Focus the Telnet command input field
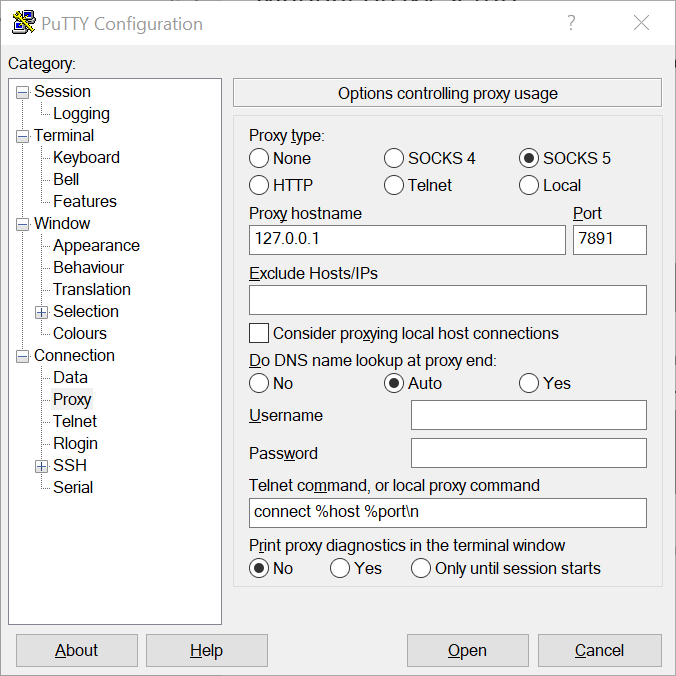This screenshot has width=676, height=676. (448, 513)
